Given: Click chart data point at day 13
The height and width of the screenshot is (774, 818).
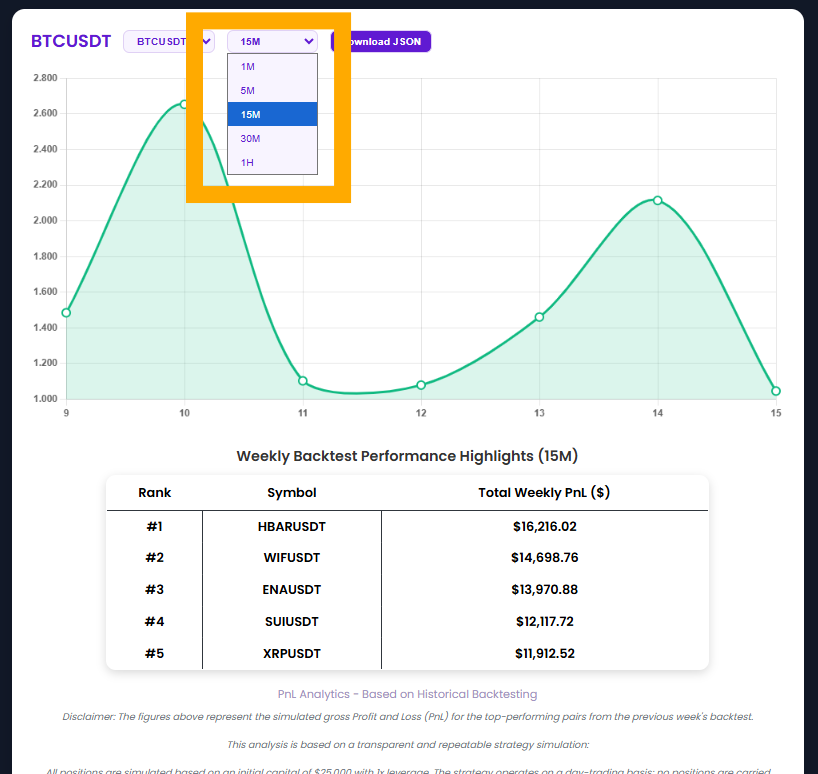Looking at the screenshot, I should (539, 317).
